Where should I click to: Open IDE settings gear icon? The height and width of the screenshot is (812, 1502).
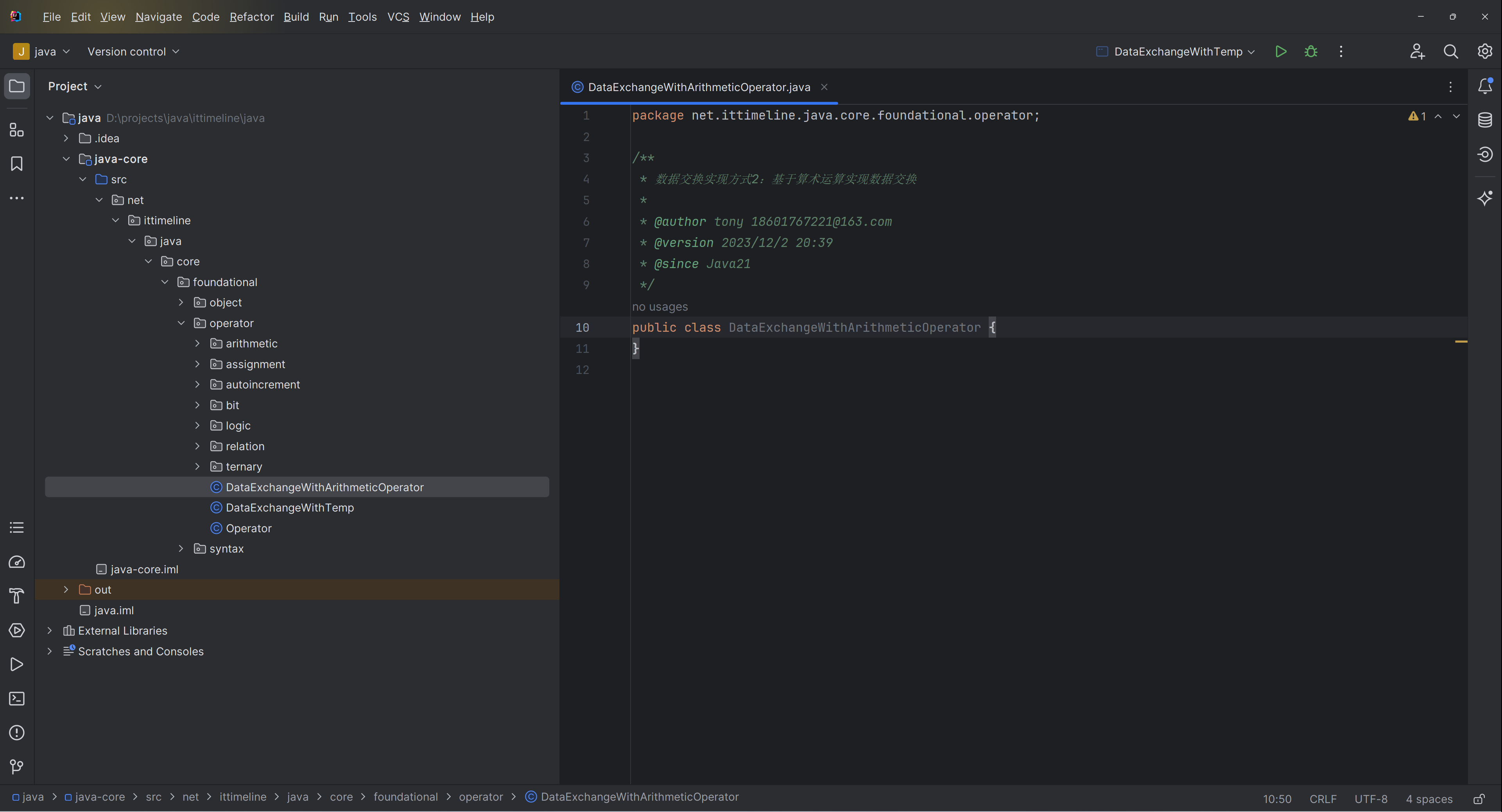[x=1484, y=51]
